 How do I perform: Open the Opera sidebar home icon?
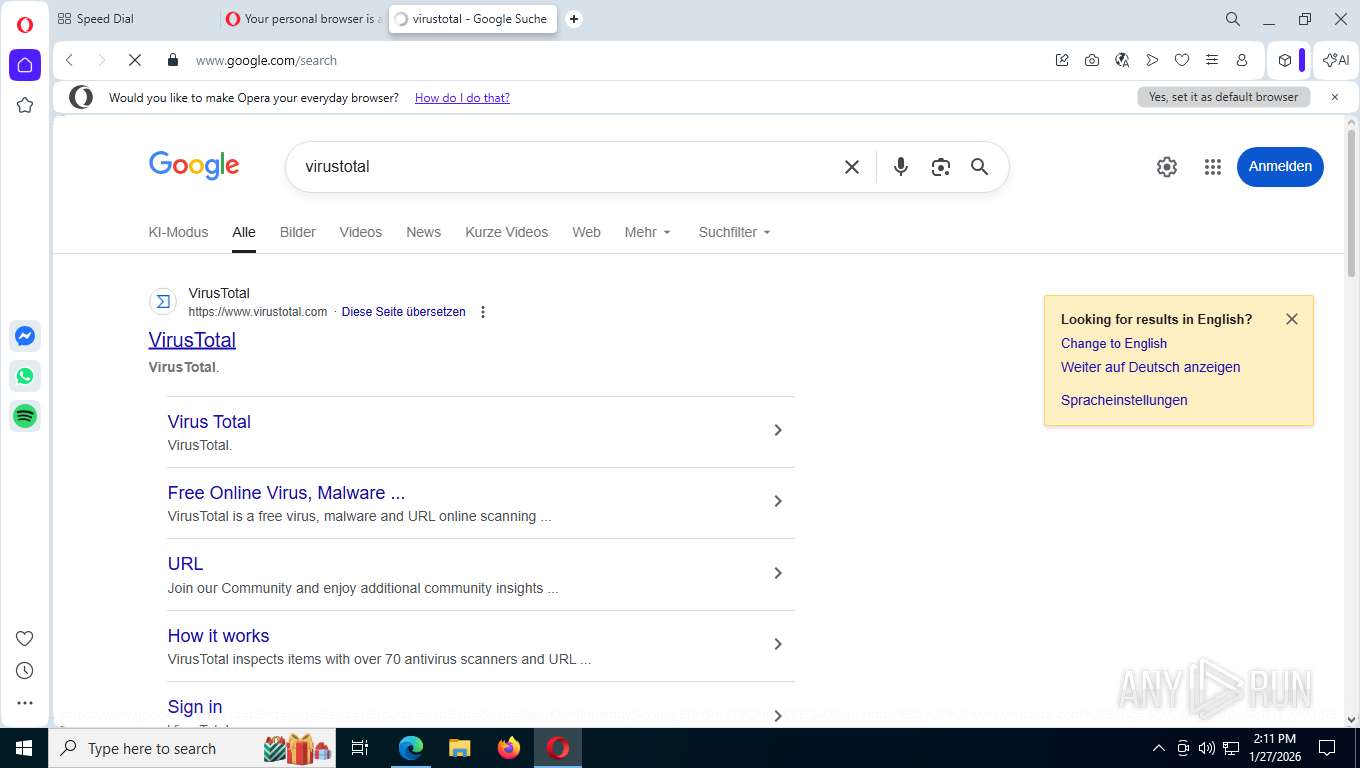tap(25, 65)
